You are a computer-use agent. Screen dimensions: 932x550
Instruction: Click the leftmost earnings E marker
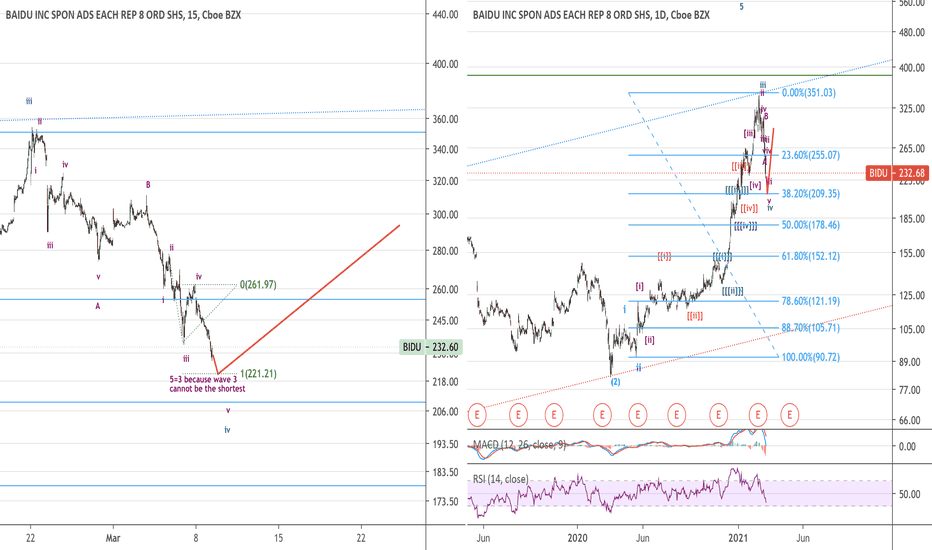(x=477, y=415)
